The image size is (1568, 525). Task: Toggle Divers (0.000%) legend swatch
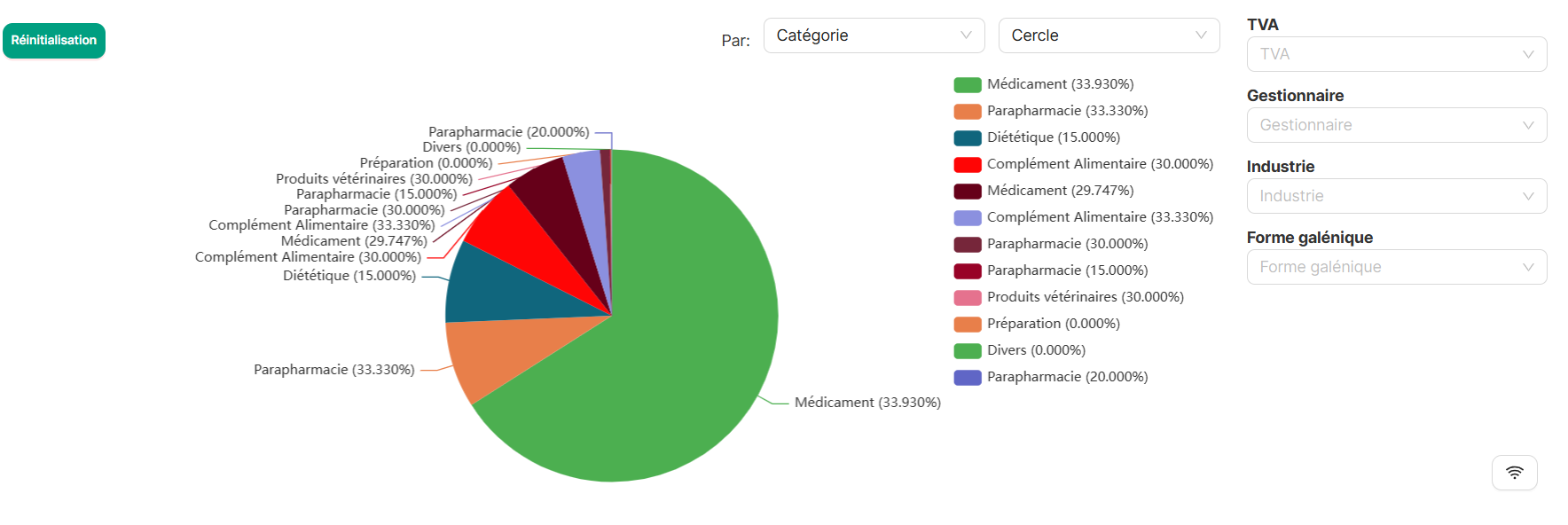pyautogui.click(x=968, y=351)
